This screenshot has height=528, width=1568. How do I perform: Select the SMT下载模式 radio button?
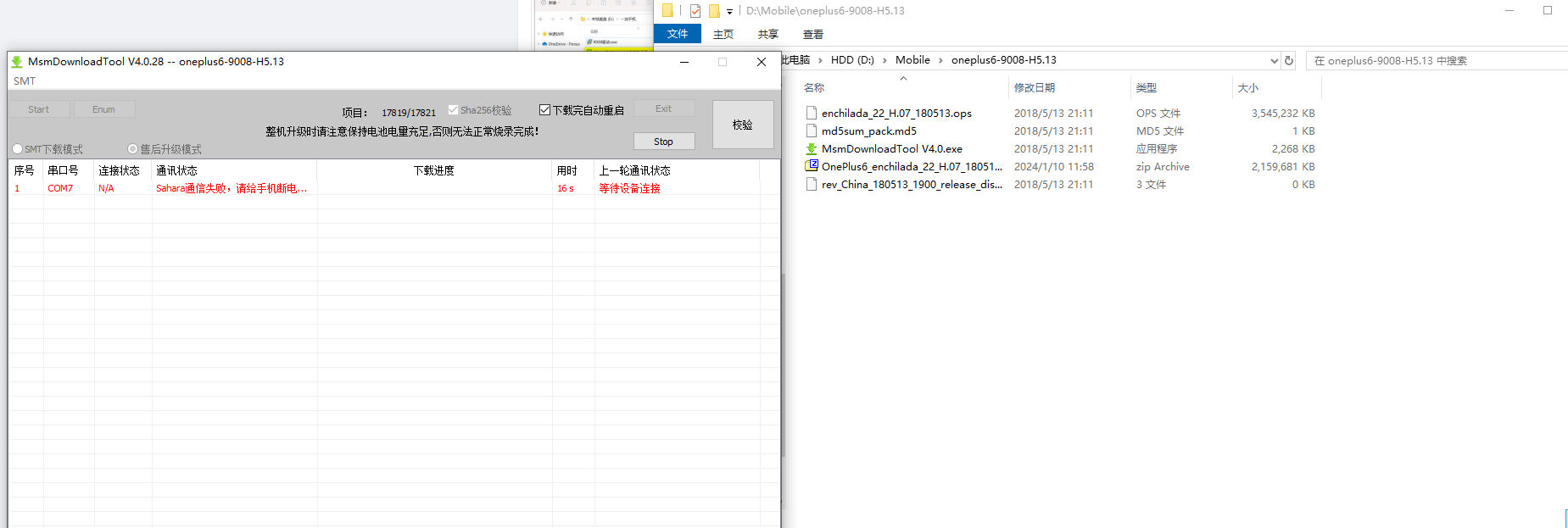18,149
